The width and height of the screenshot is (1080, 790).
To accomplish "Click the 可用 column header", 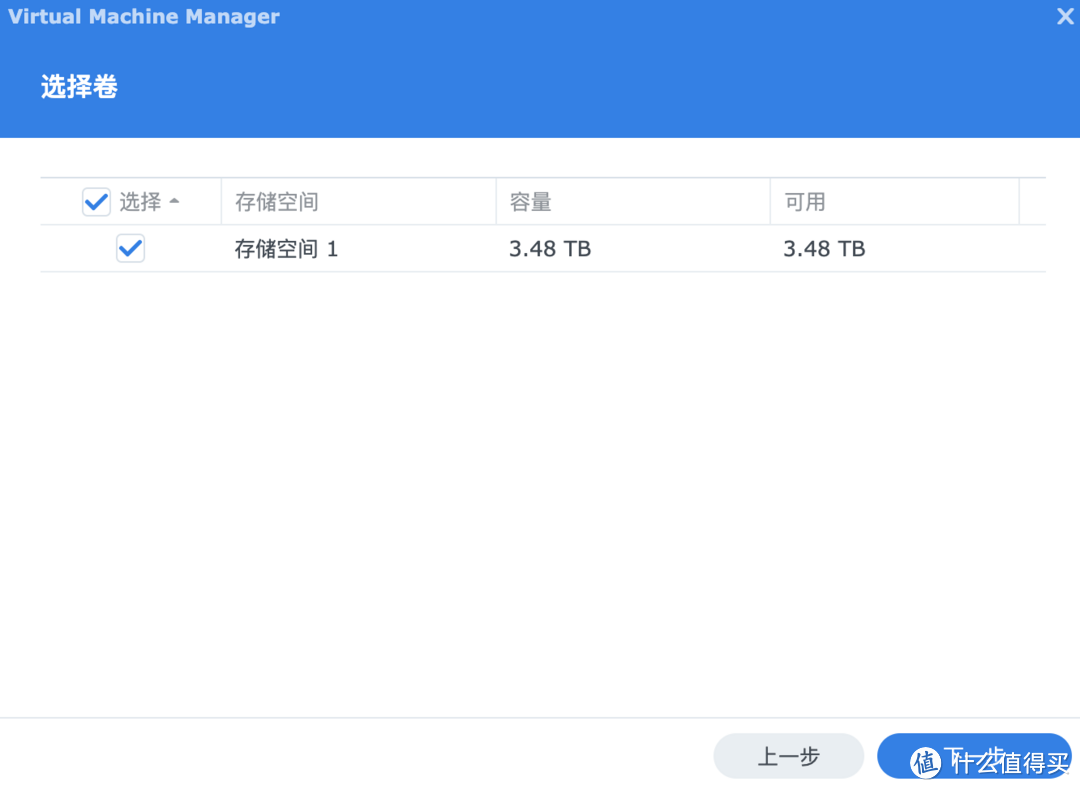I will 800,201.
